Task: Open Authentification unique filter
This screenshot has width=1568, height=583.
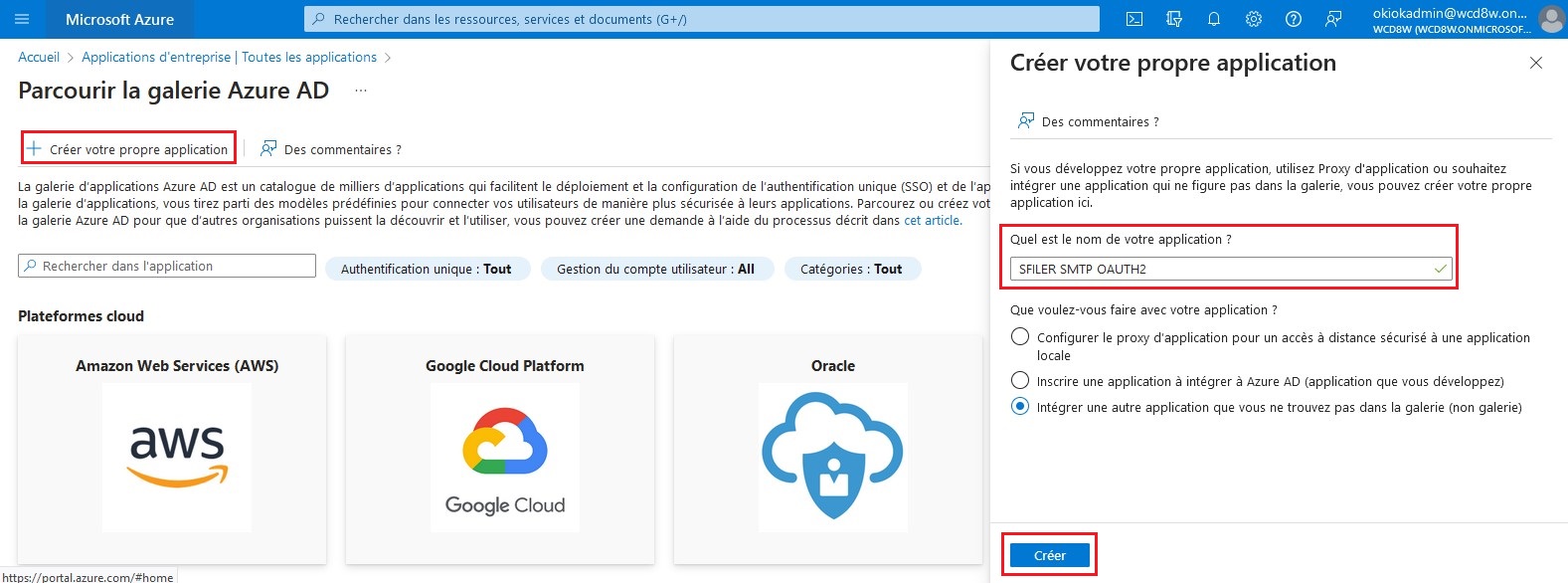Action: pos(428,269)
